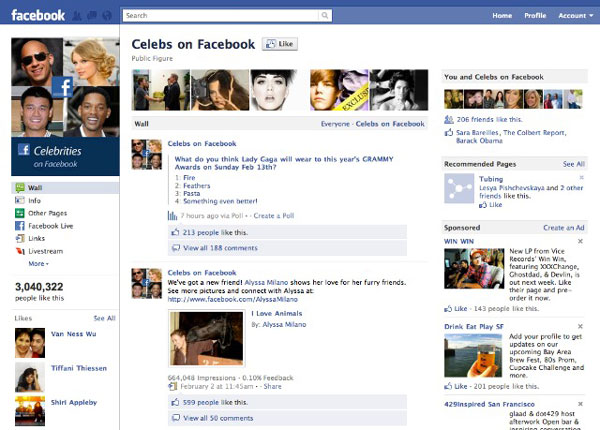600x430 pixels.
Task: Click the Wall icon in left sidebar
Action: [20, 187]
